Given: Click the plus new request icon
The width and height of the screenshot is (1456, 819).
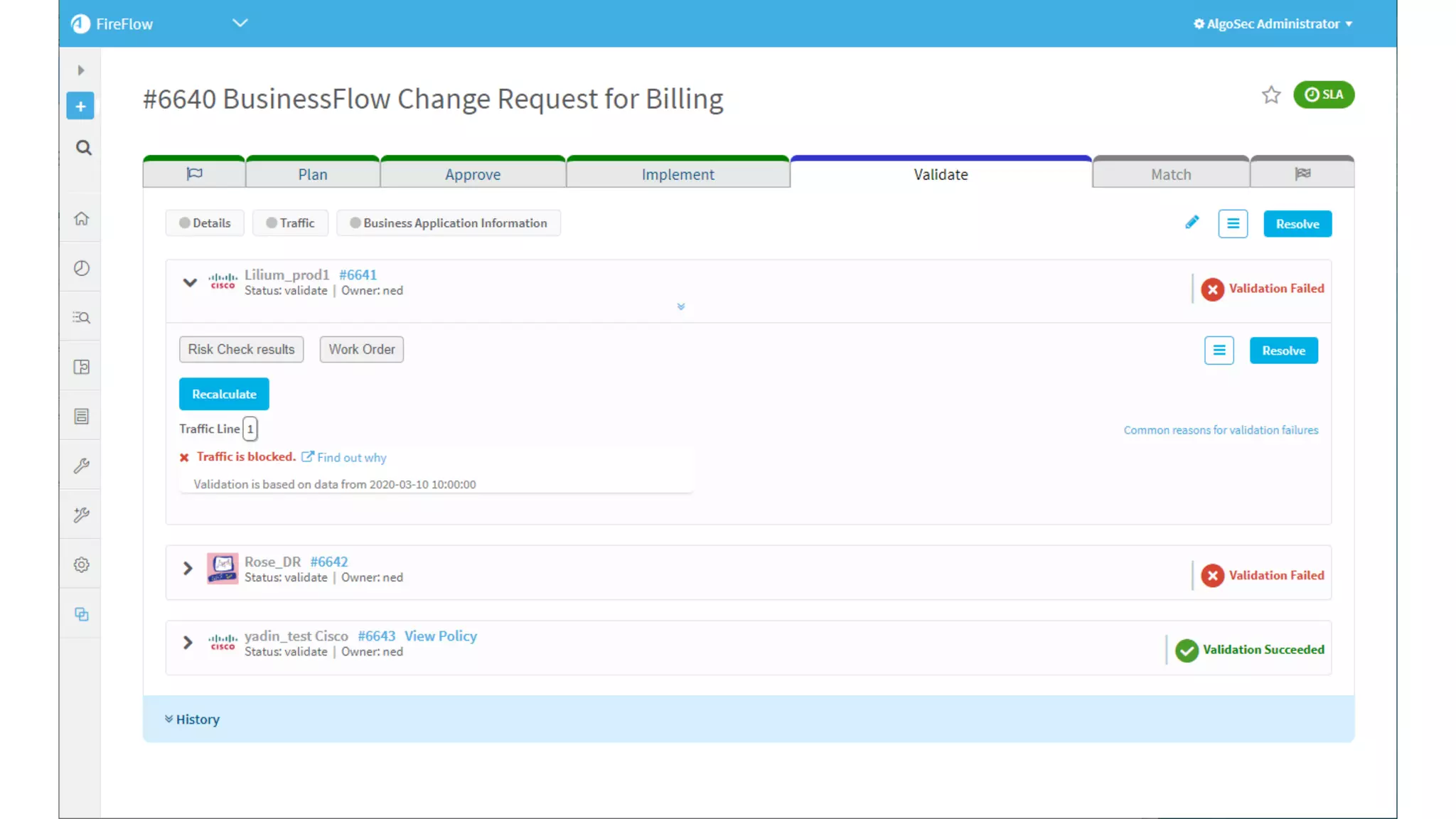Looking at the screenshot, I should click(x=80, y=106).
